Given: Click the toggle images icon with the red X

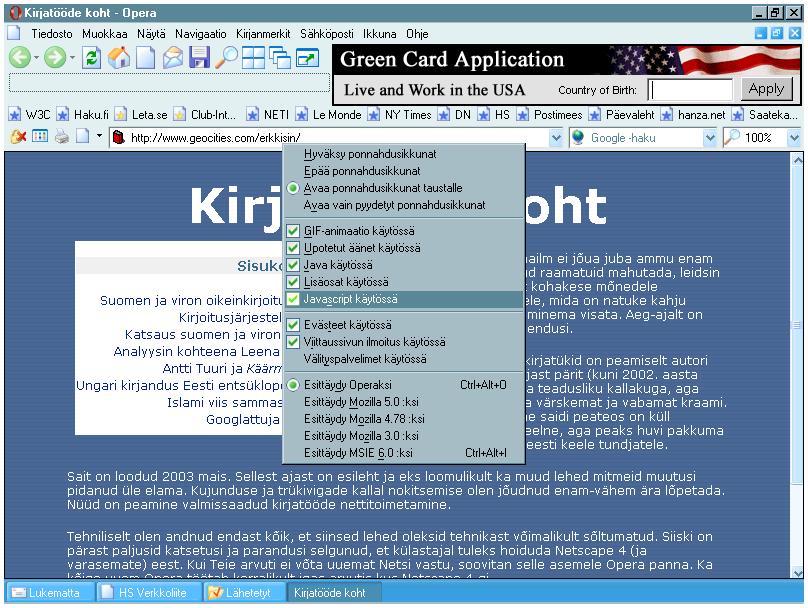Looking at the screenshot, I should (19, 137).
